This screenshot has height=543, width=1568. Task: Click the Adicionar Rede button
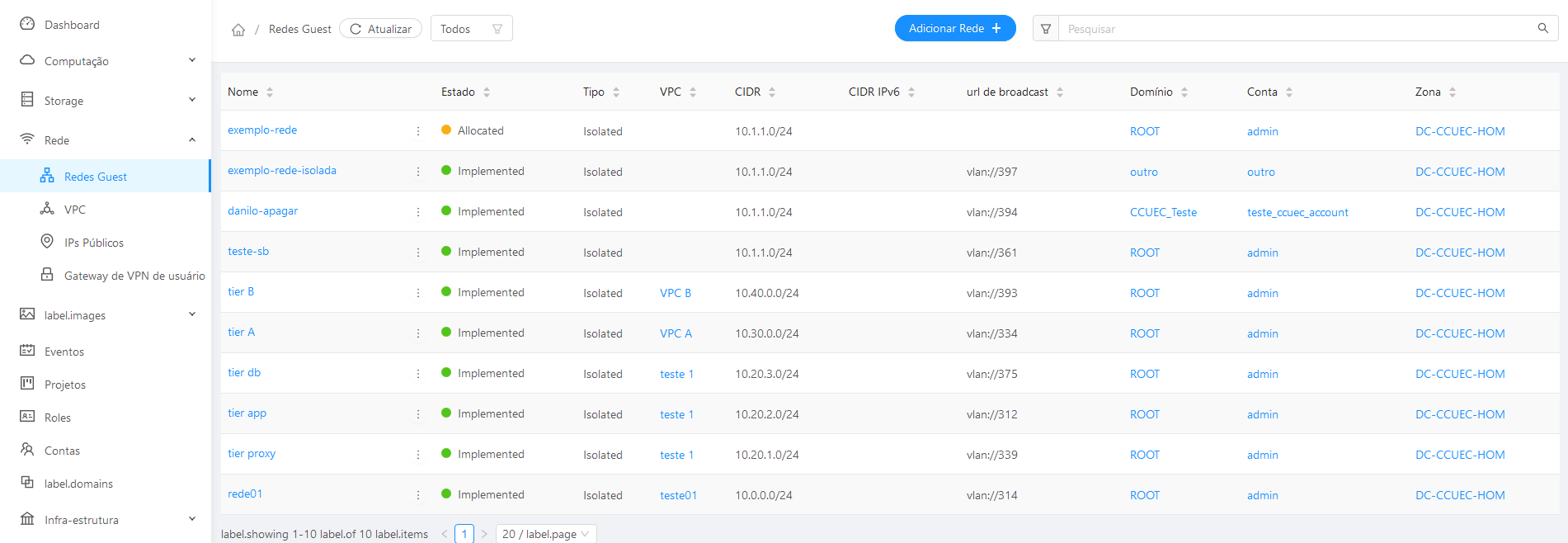954,28
